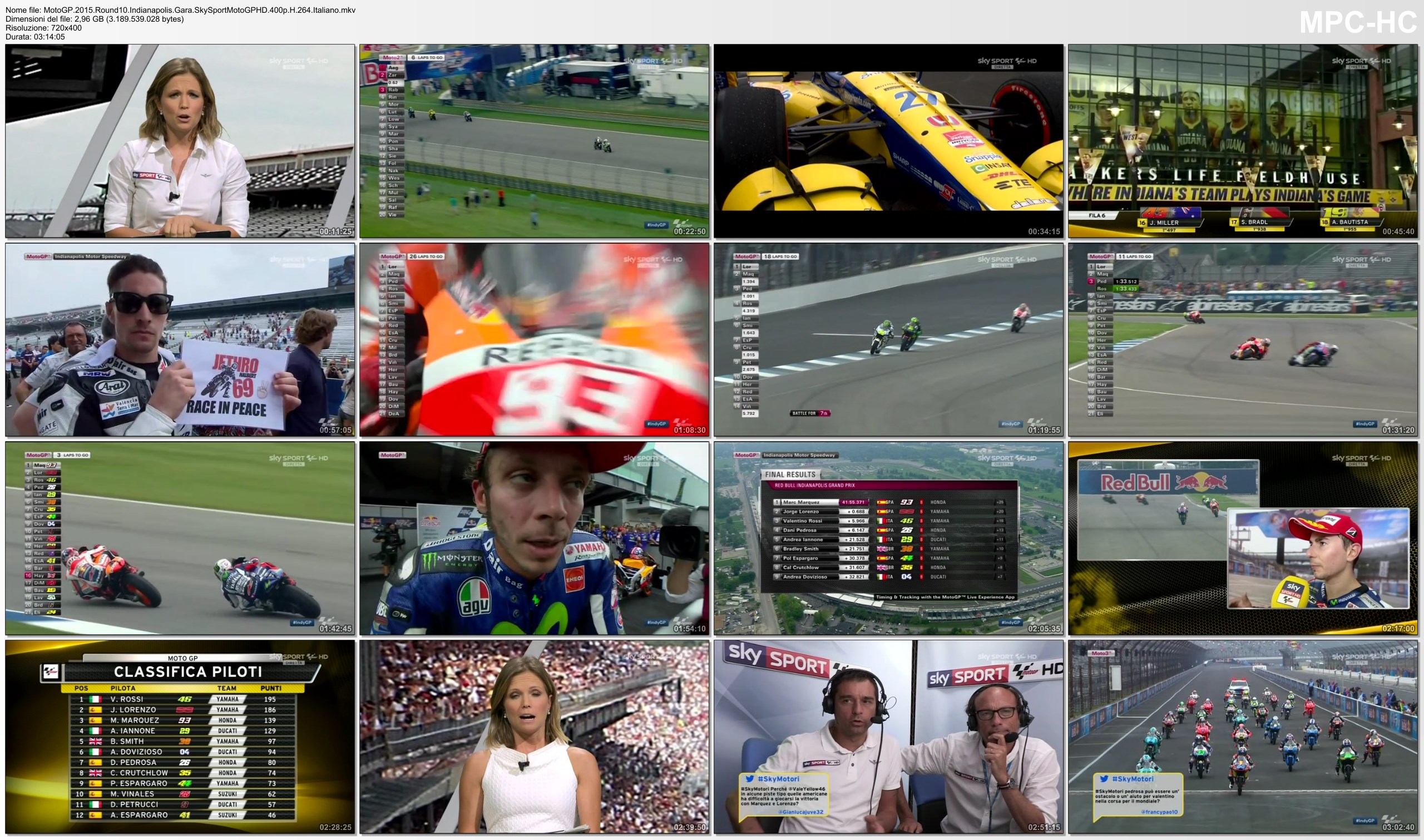Select the yellow IndyCar thumbnail at 00:34:15
The width and height of the screenshot is (1424, 840).
point(888,141)
